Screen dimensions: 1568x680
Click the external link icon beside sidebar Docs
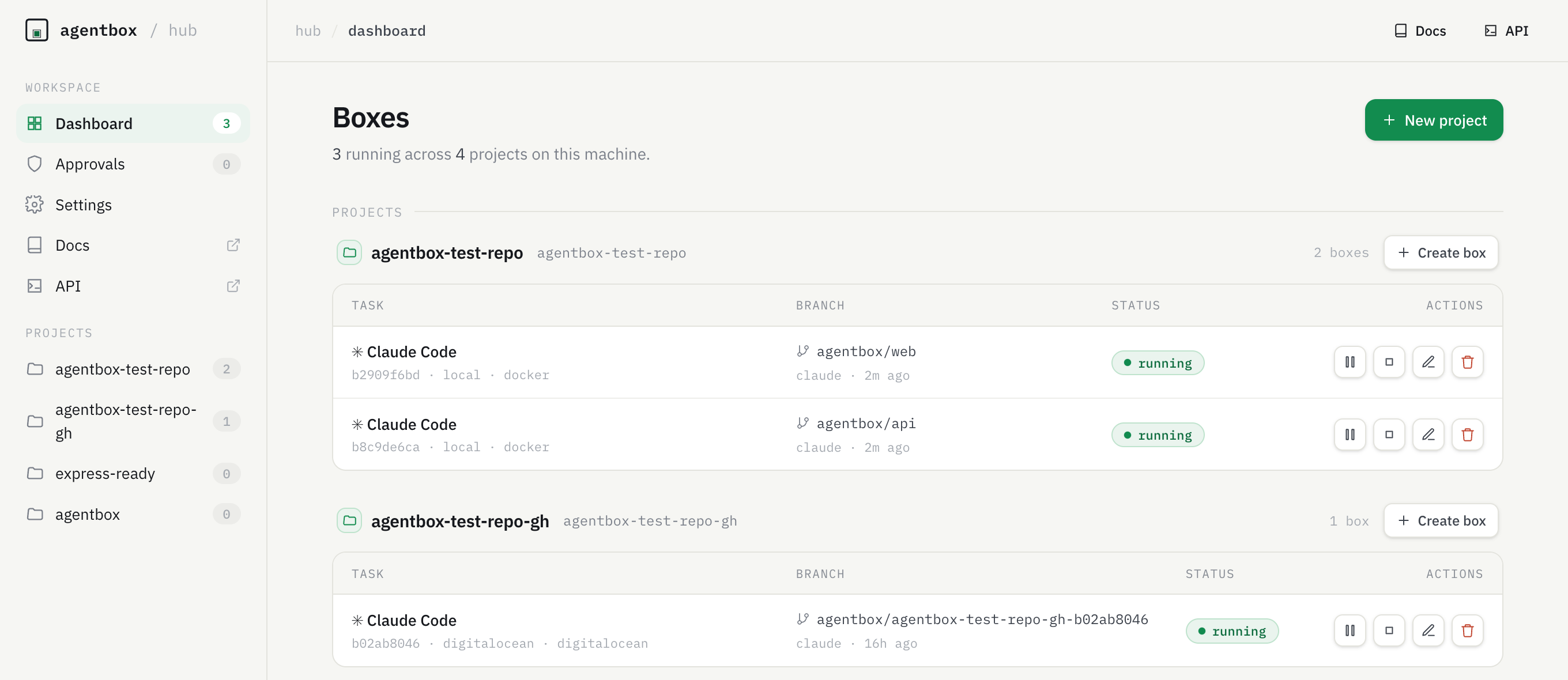pyautogui.click(x=233, y=245)
